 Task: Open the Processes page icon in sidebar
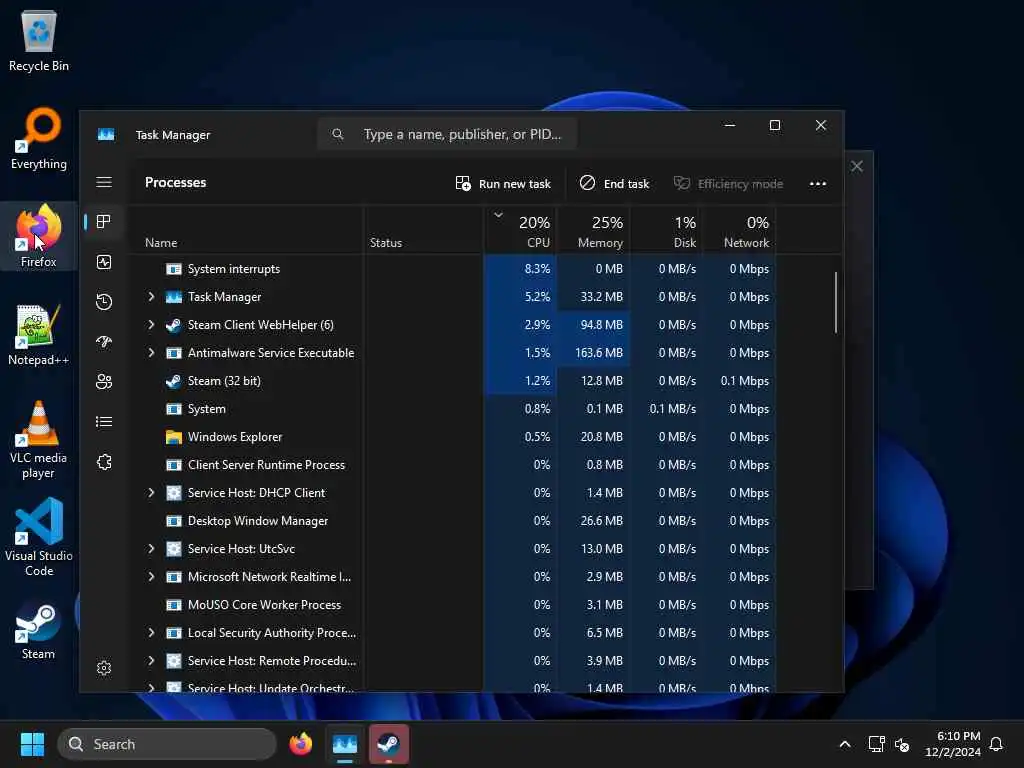[103, 222]
